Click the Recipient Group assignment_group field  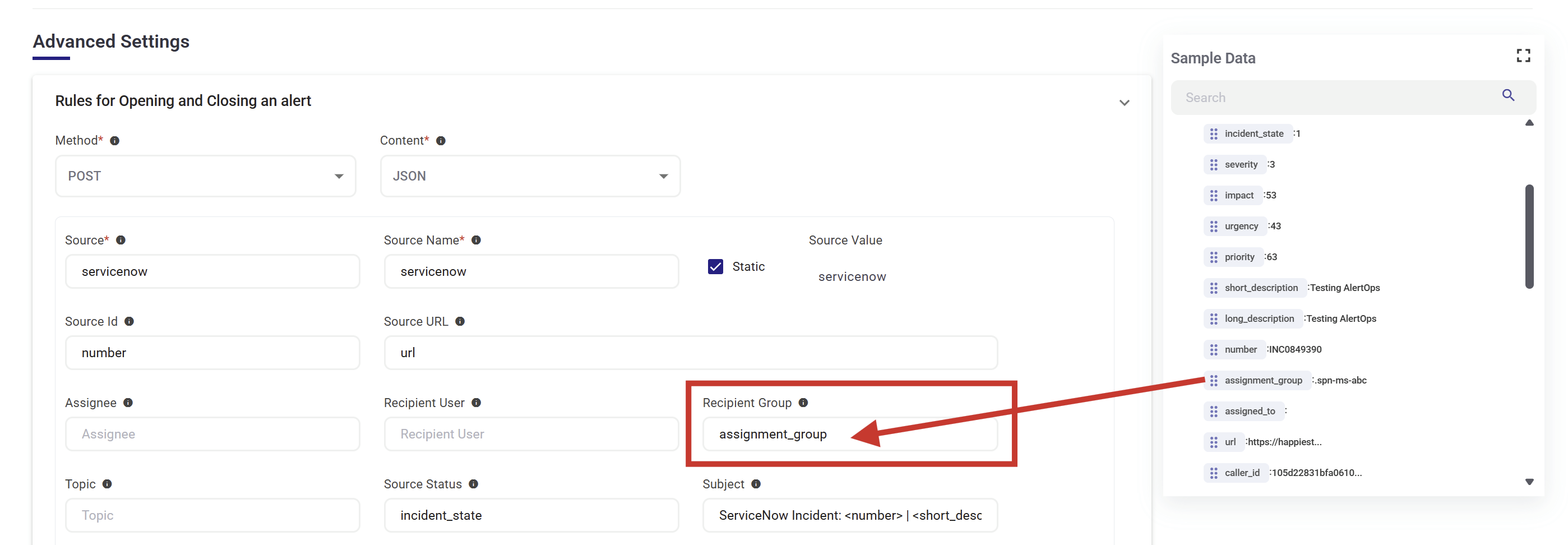849,434
